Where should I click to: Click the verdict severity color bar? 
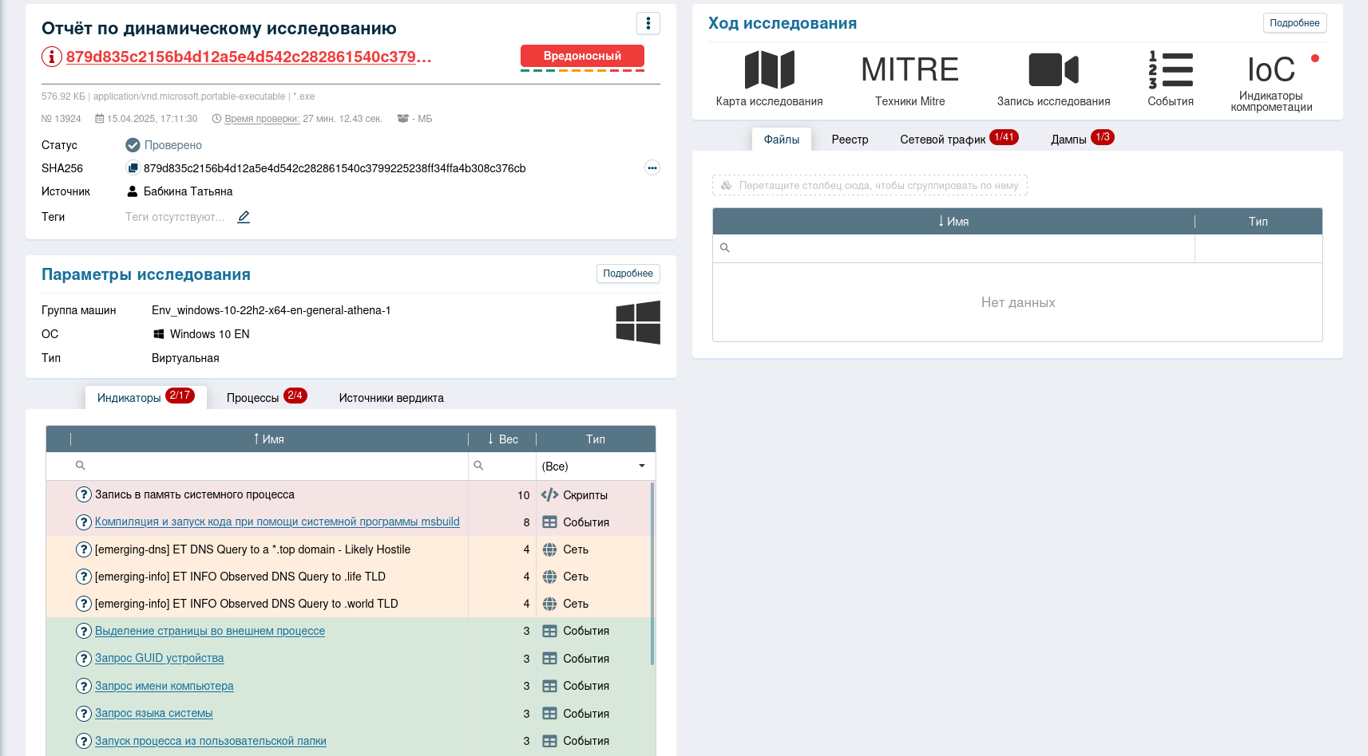pos(581,70)
